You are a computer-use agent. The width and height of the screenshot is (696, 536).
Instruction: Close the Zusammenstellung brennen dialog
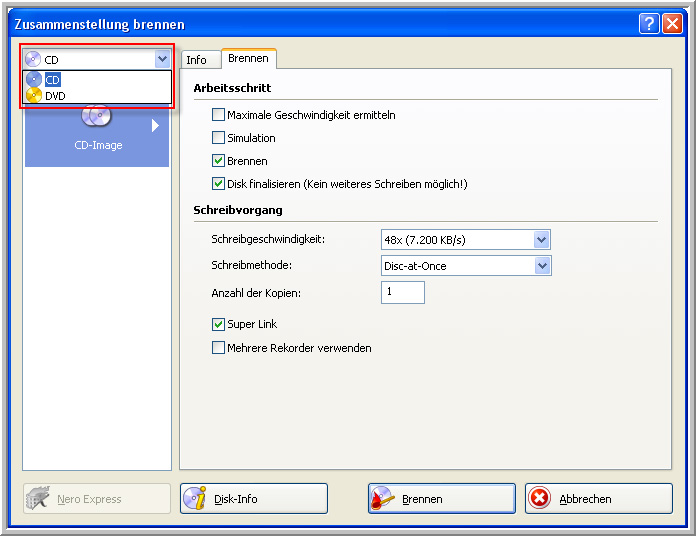pyautogui.click(x=672, y=24)
